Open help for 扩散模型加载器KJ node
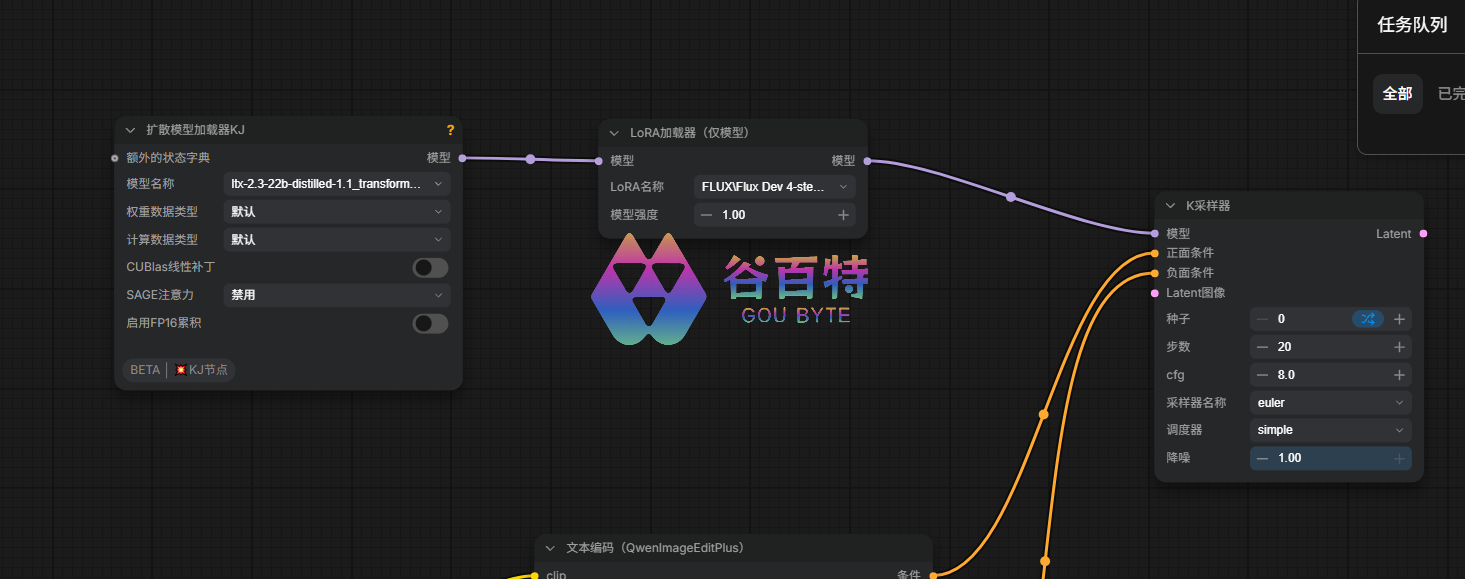The height and width of the screenshot is (579, 1465). click(450, 130)
